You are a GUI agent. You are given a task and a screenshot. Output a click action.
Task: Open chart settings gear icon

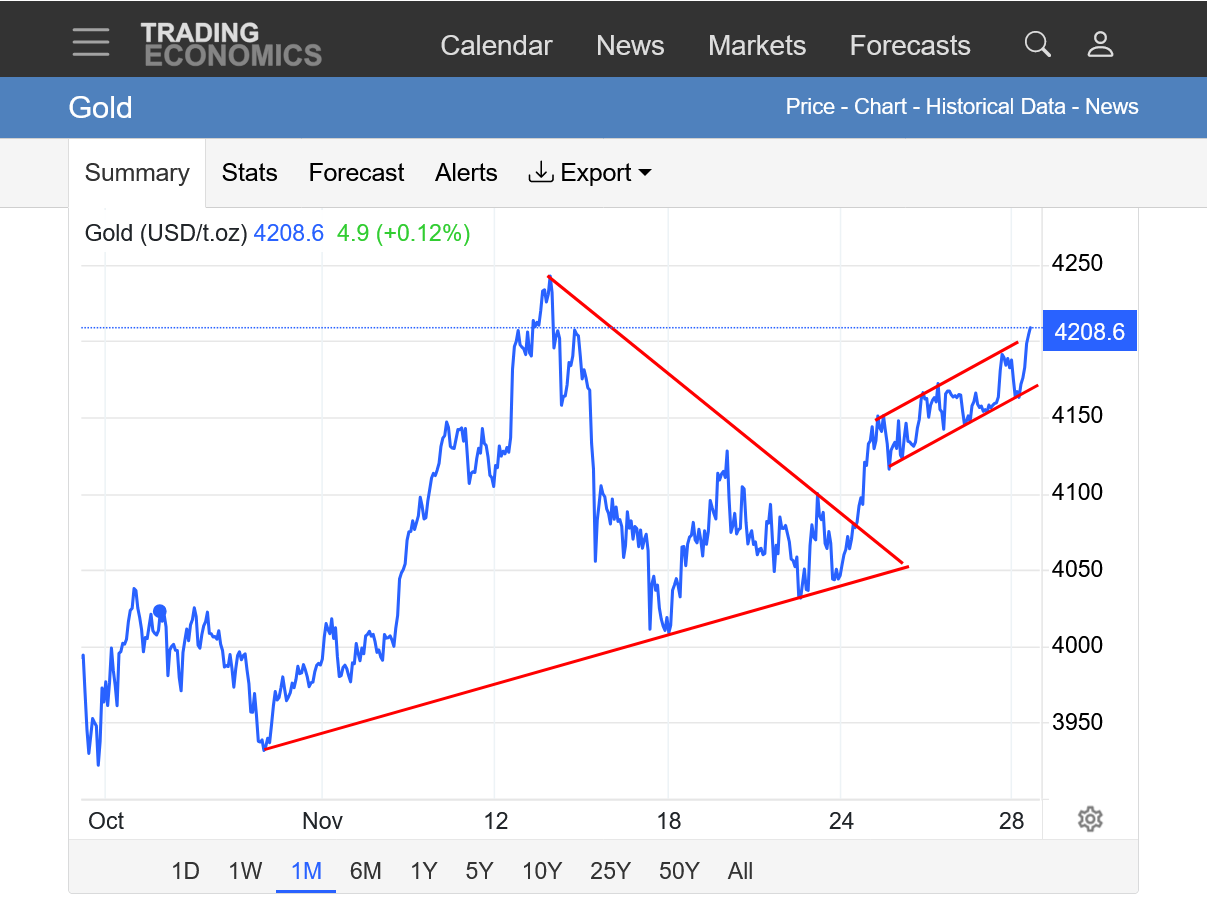click(x=1090, y=820)
